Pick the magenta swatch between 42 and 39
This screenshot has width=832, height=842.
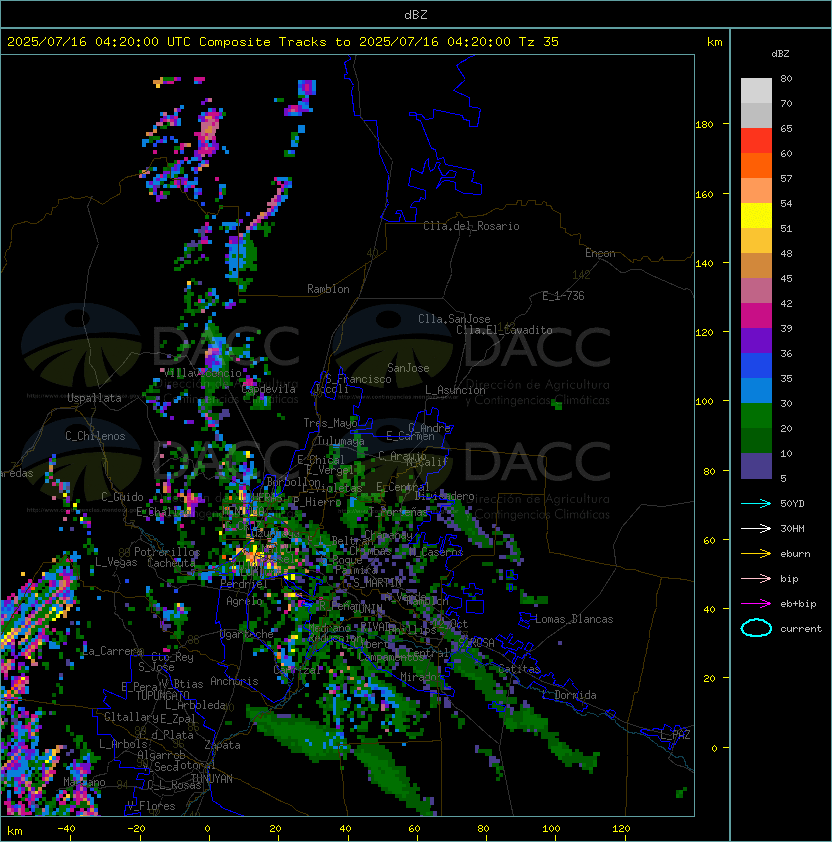(x=756, y=316)
